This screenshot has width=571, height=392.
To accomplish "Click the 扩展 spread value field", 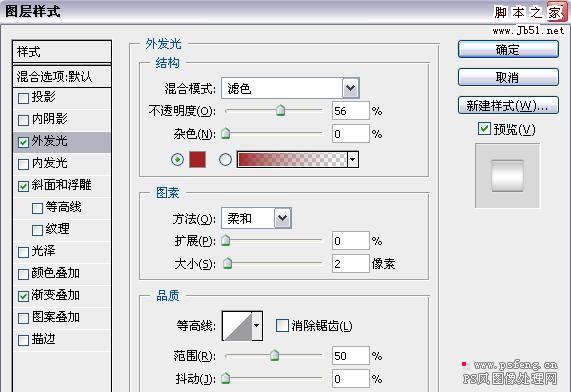I will pos(351,241).
